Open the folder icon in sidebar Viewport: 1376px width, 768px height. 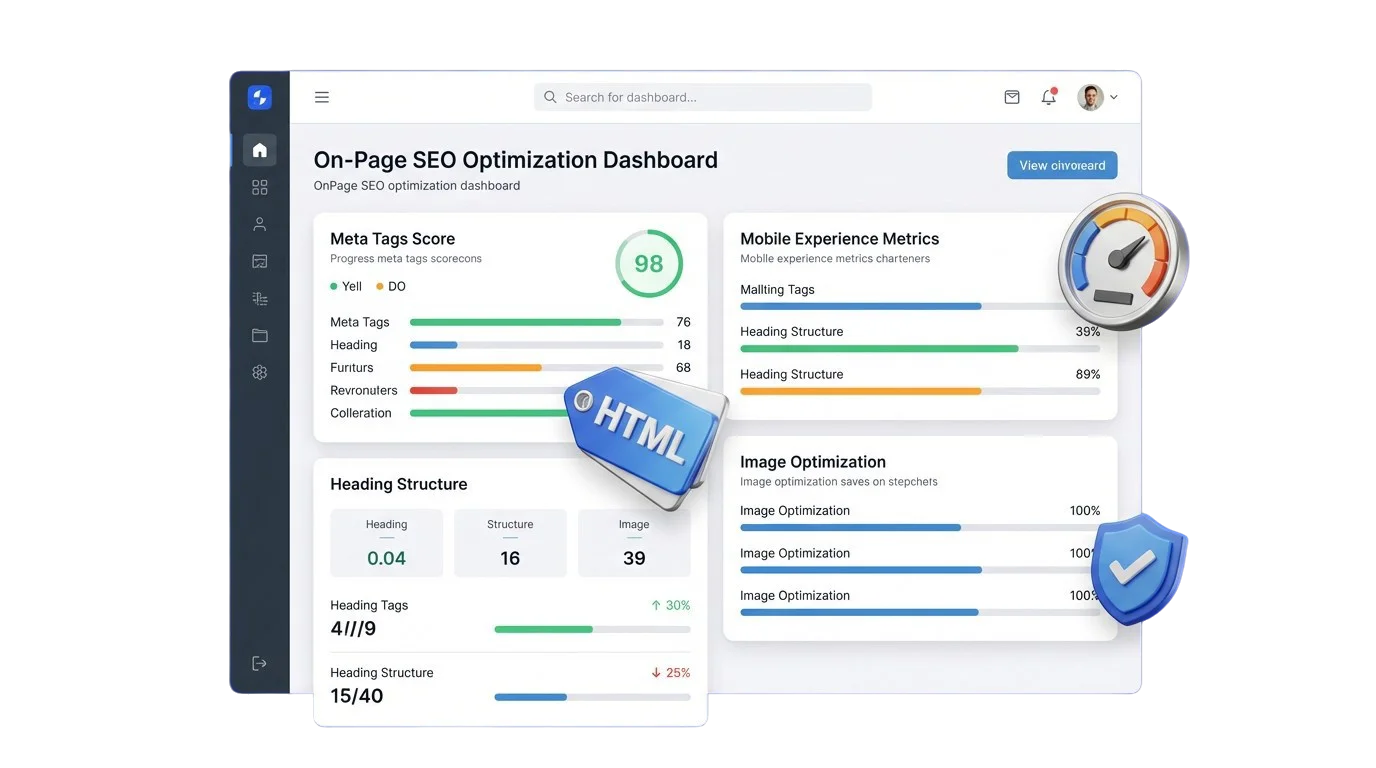coord(260,335)
